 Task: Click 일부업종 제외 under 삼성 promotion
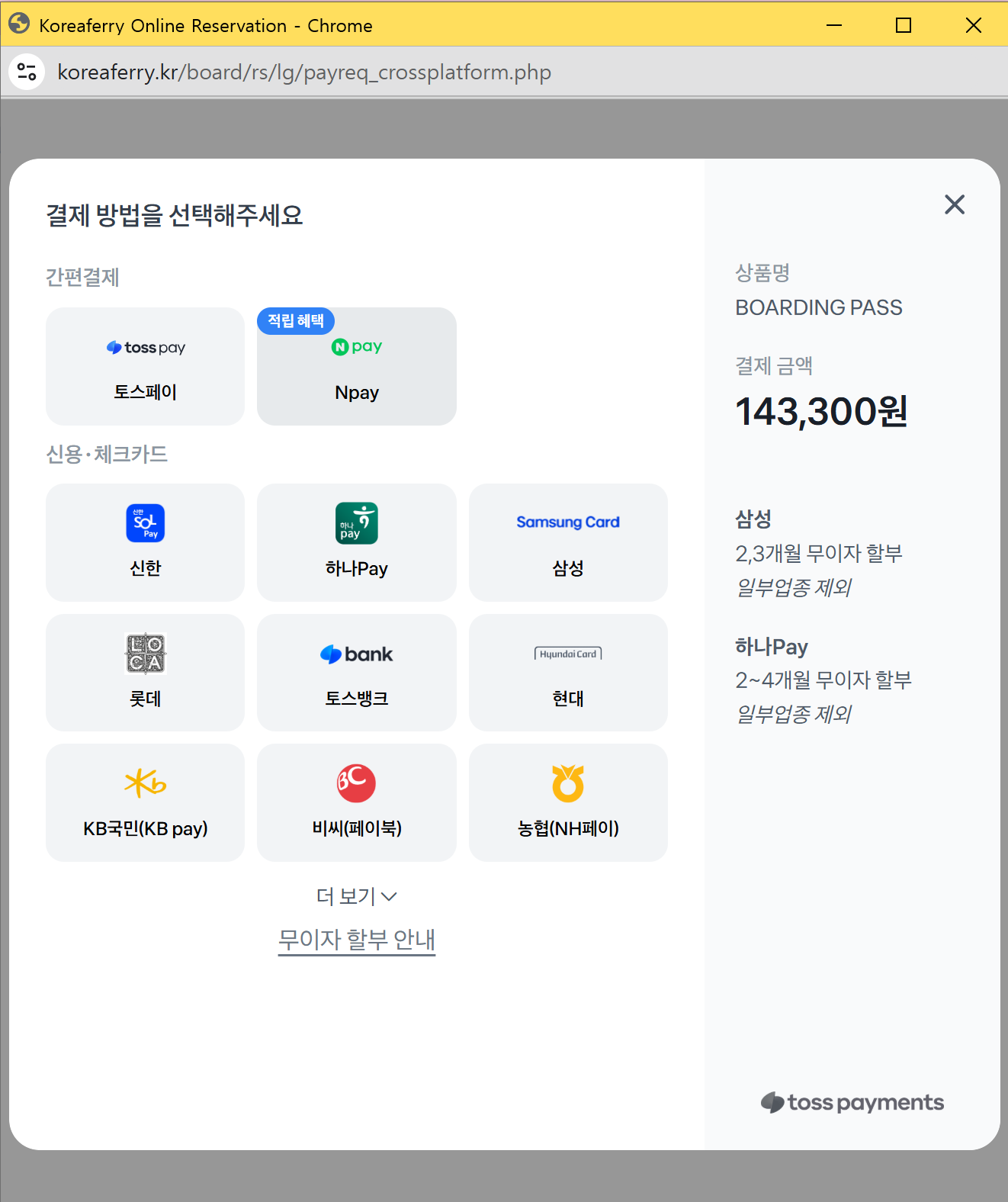[794, 587]
